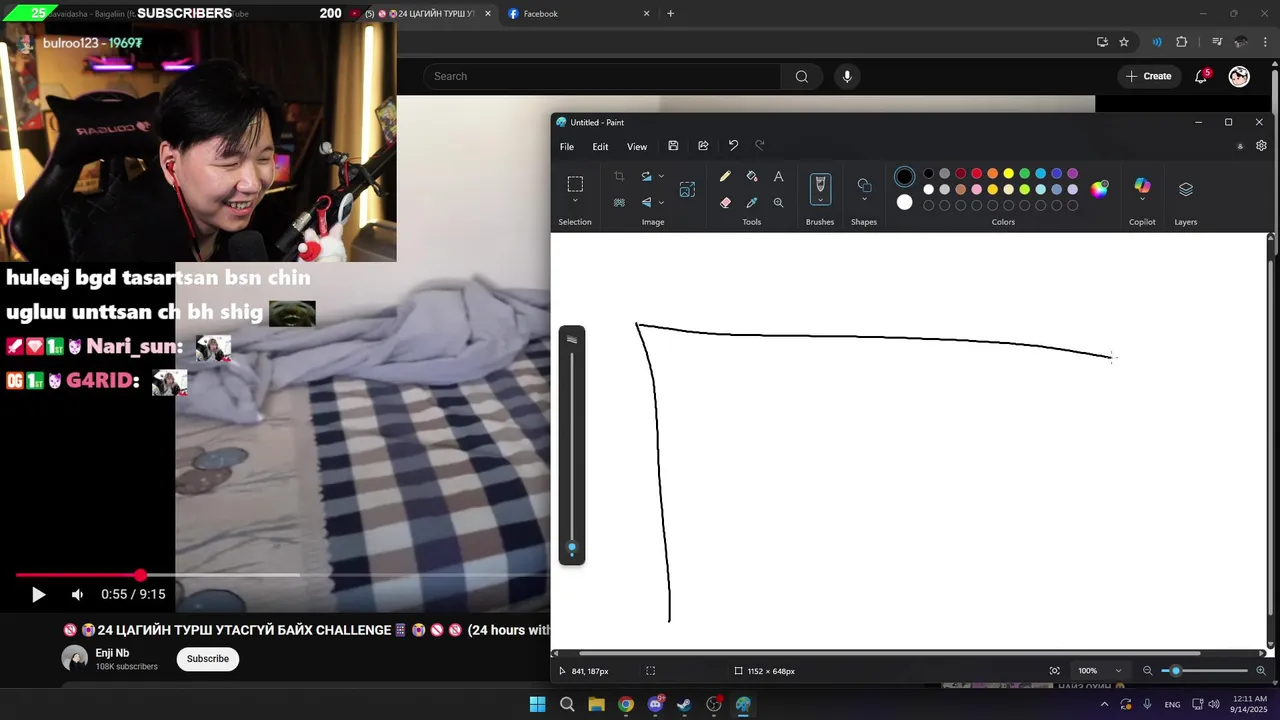Click the Crop icon in Image group
1280x720 pixels.
[619, 176]
